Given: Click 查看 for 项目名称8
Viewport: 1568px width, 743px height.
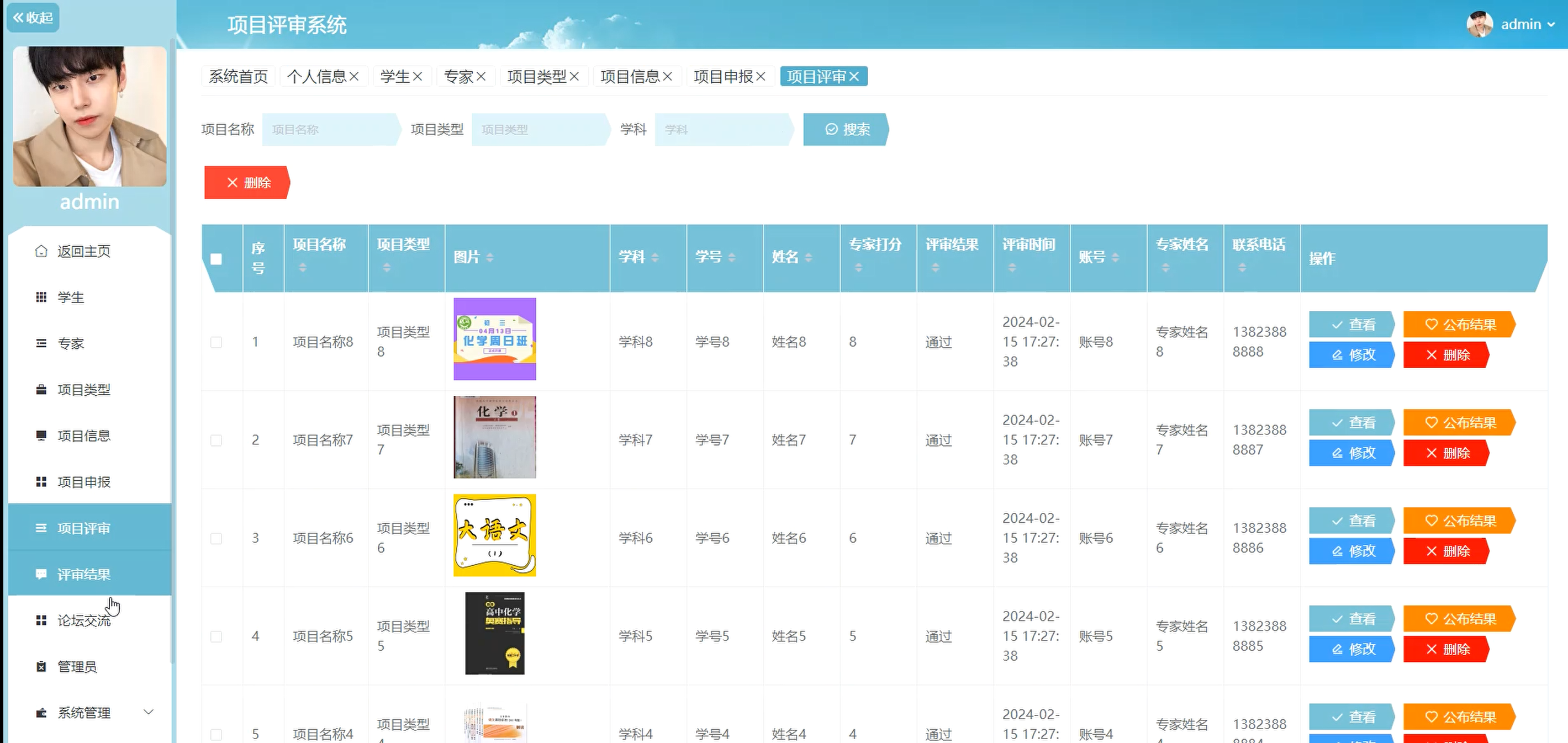Looking at the screenshot, I should [x=1352, y=325].
